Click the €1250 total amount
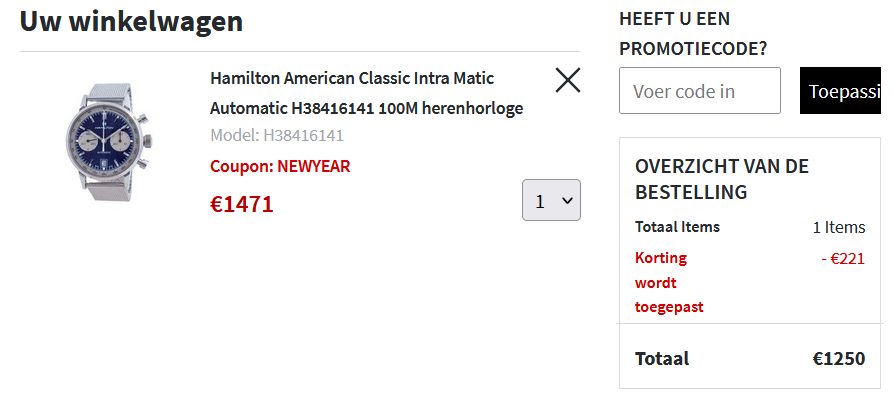The width and height of the screenshot is (894, 404). 839,358
